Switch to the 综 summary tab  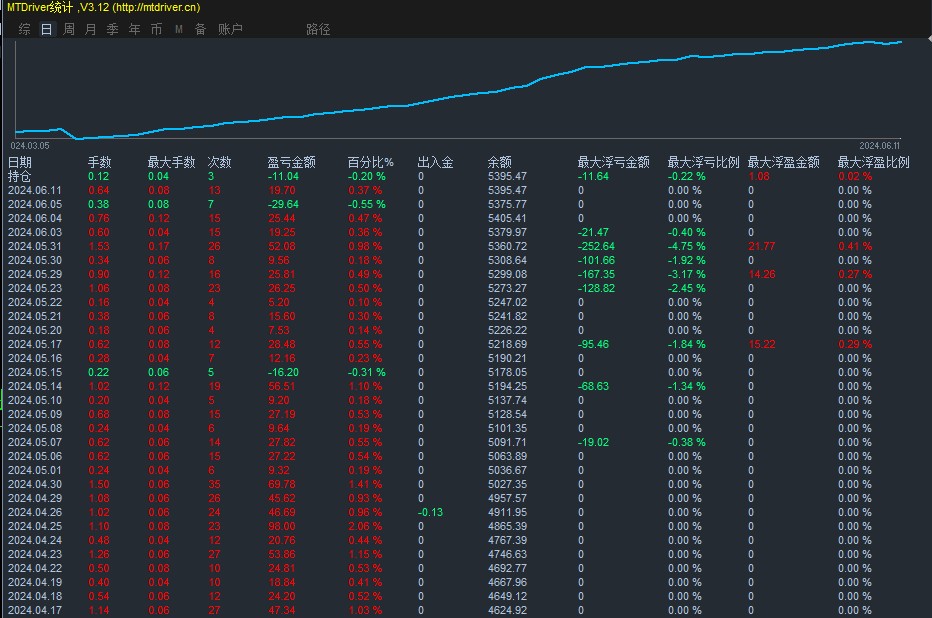24,29
